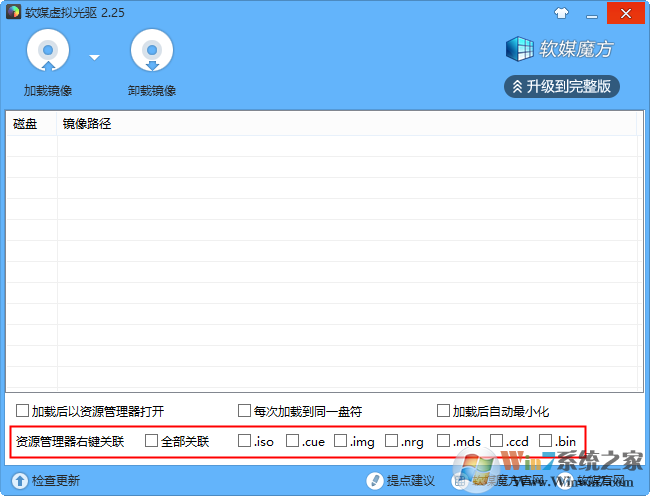Click the 软媒魔方 cube logo
Viewport: 650px width, 496px height.
pyautogui.click(x=519, y=48)
